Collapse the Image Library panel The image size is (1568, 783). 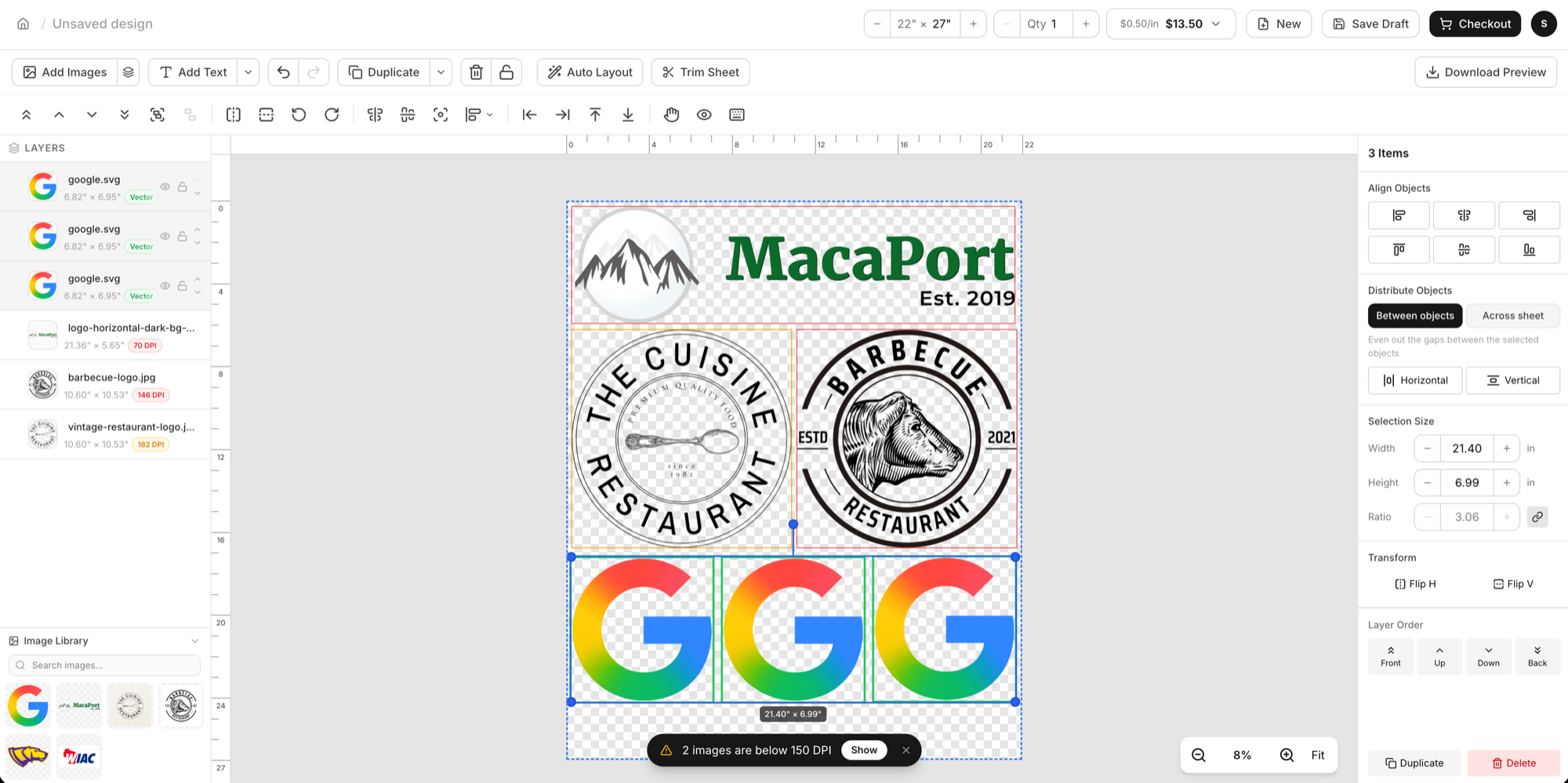tap(194, 641)
